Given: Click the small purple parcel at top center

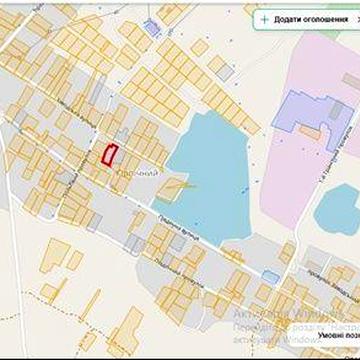Looking at the screenshot, I should click(x=152, y=28).
